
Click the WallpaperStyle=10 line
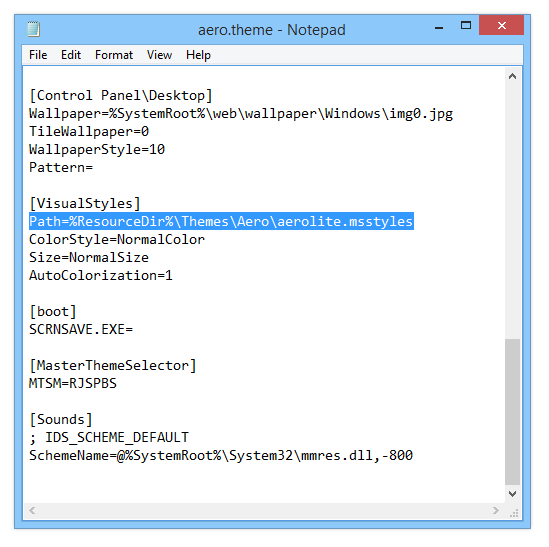click(x=97, y=150)
